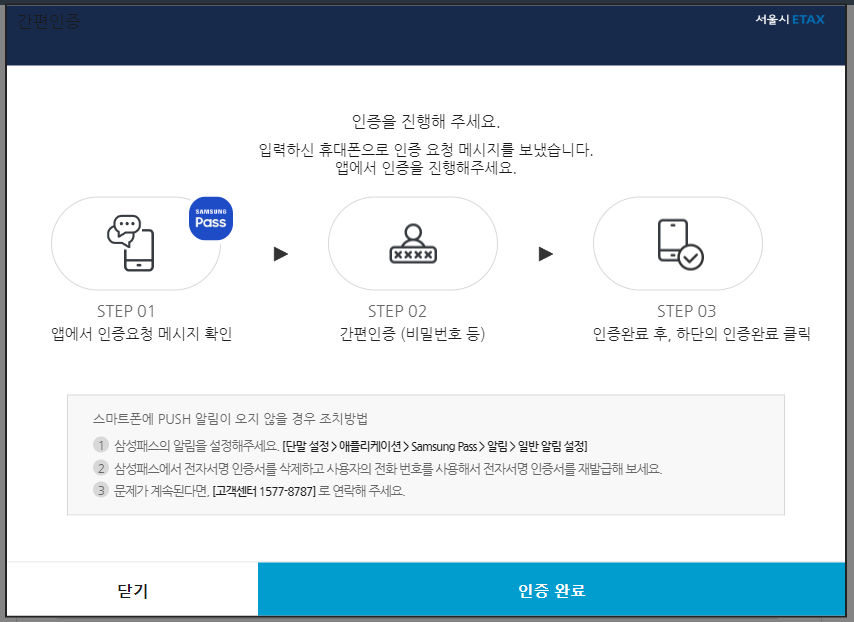This screenshot has width=854, height=622.
Task: Click the numbered circle 1 in the help list
Action: (101, 445)
